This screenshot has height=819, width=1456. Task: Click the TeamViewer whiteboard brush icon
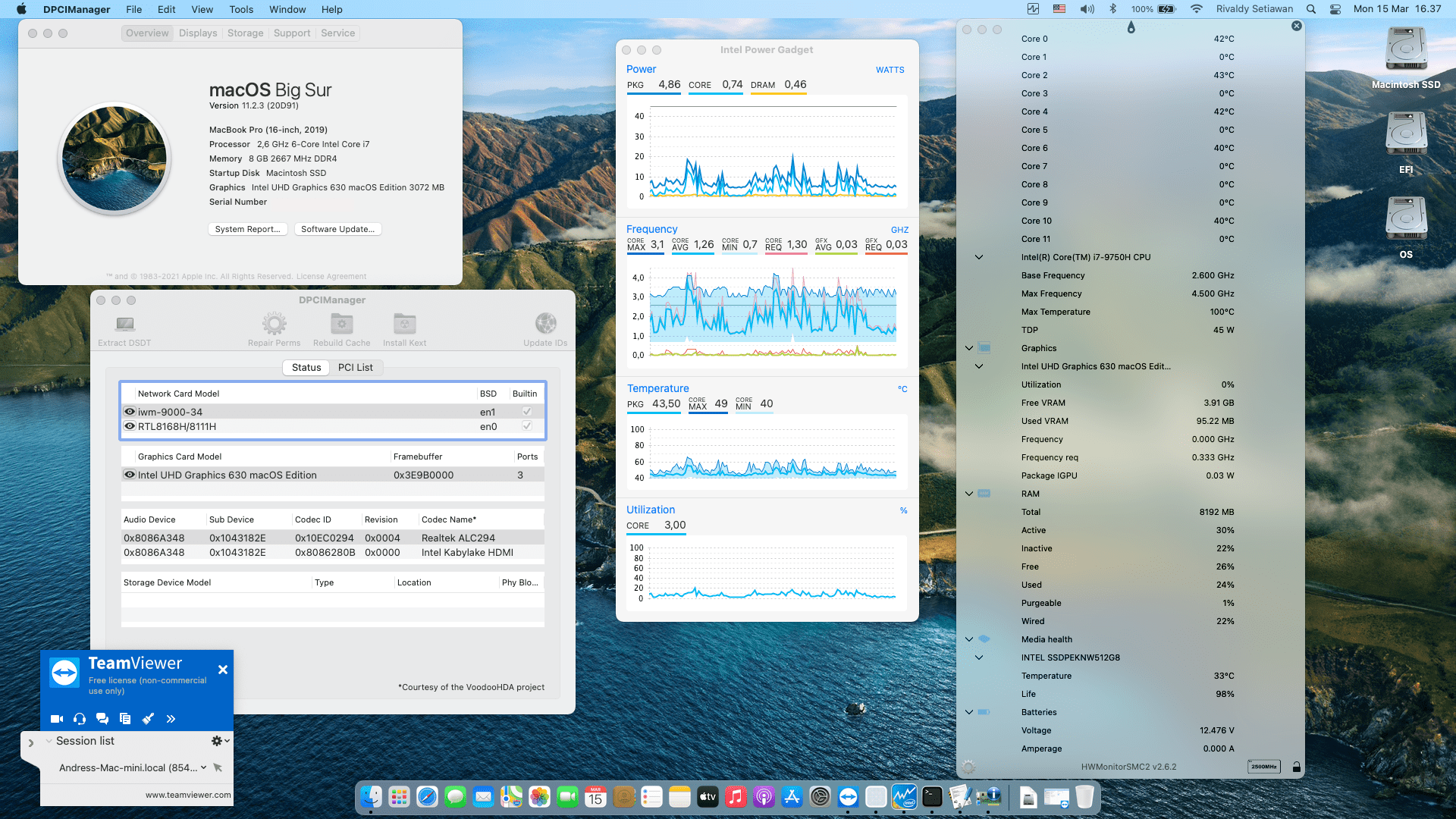148,719
